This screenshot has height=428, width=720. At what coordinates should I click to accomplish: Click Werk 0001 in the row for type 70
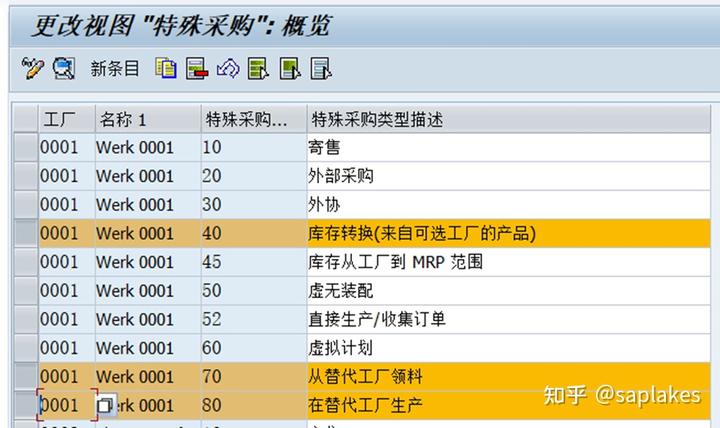tap(148, 377)
